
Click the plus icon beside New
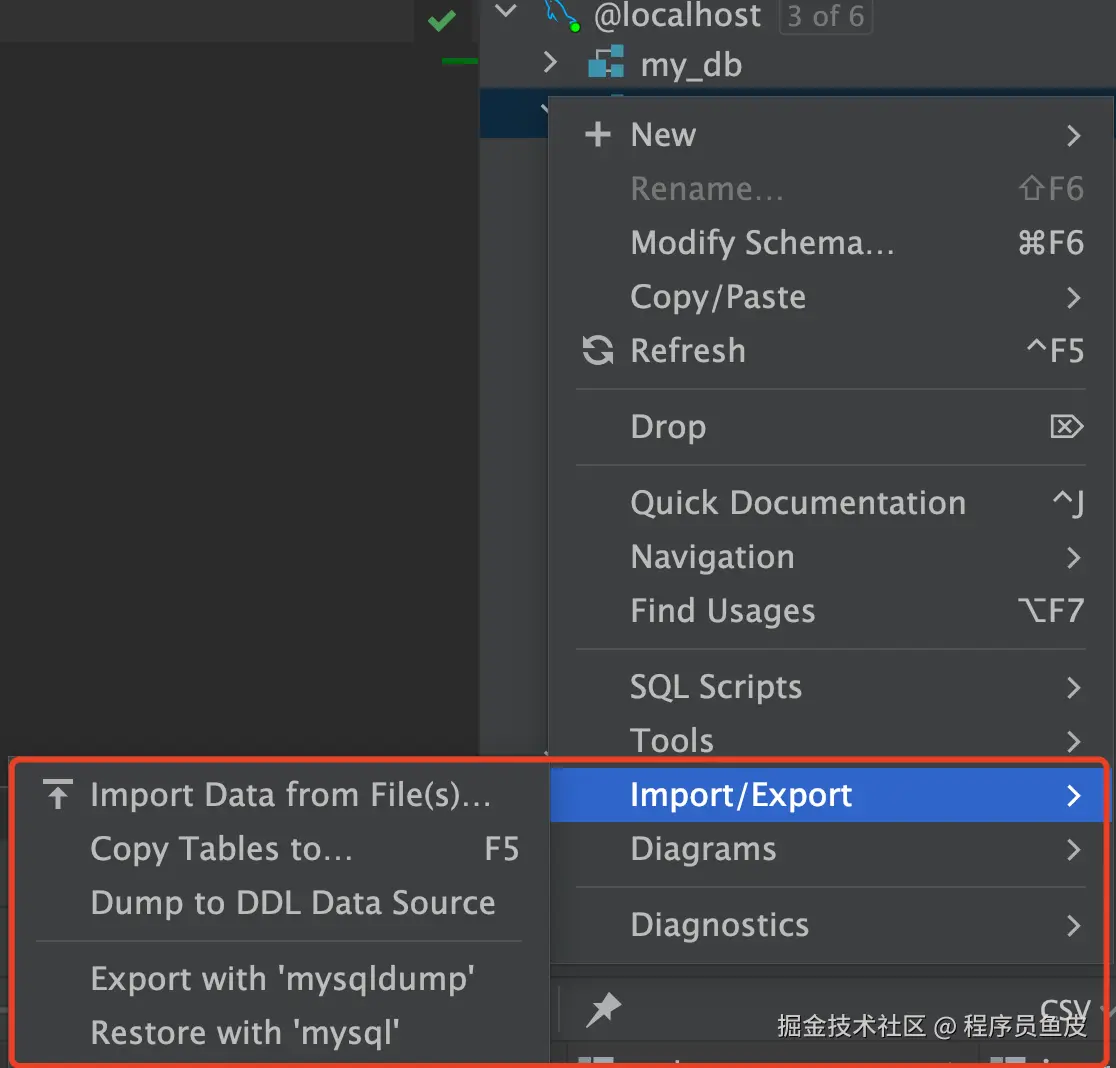[x=597, y=135]
